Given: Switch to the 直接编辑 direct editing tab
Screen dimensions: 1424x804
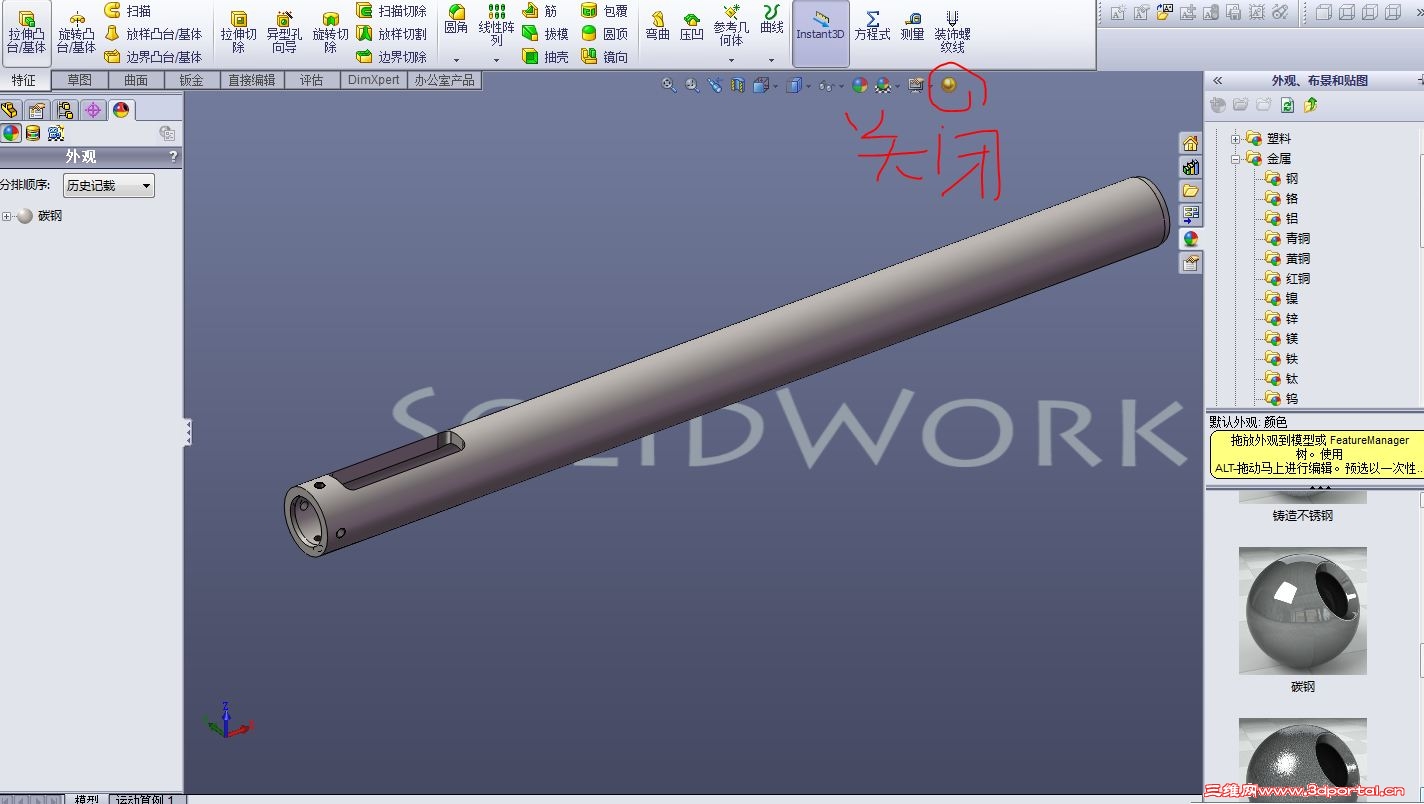Looking at the screenshot, I should (252, 80).
